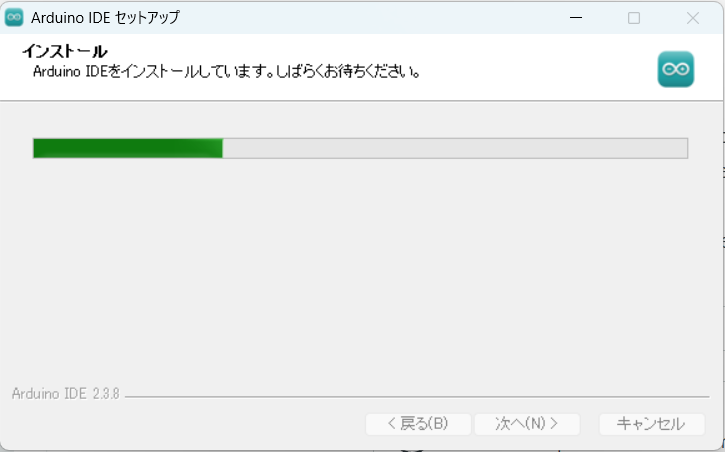Viewport: 725px width, 452px height.
Task: Click the Arduino icon in title bar
Action: pos(14,18)
